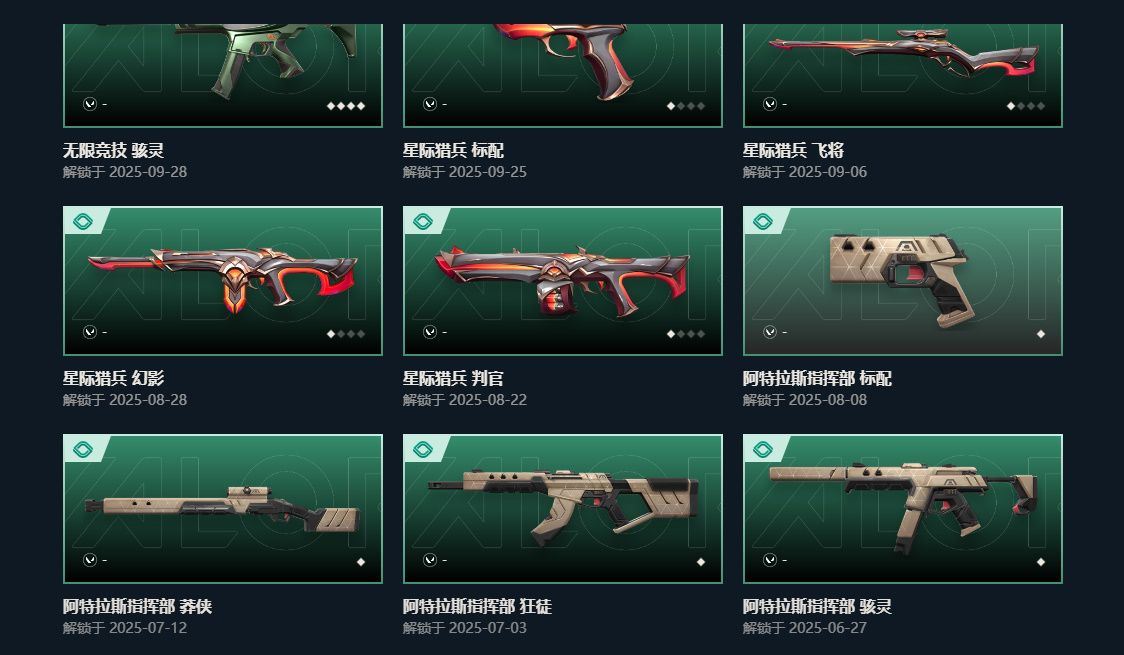
Task: Click the 星际猎兵 标配 title text
Action: pos(453,150)
